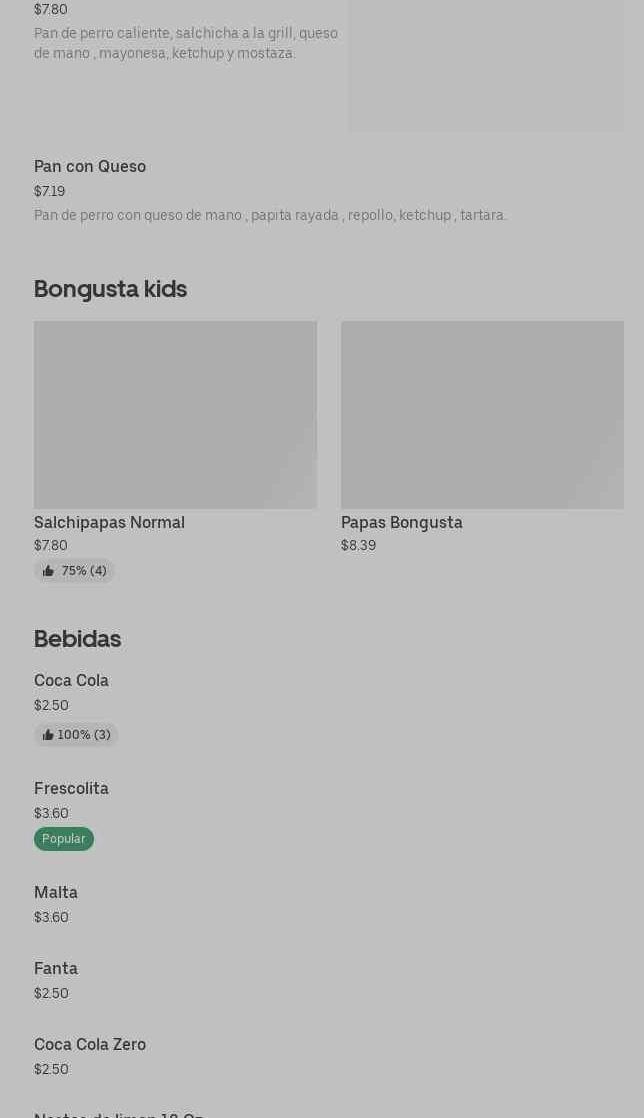This screenshot has width=644, height=1118.
Task: Choose the Papas Bongusta item name
Action: click(402, 522)
